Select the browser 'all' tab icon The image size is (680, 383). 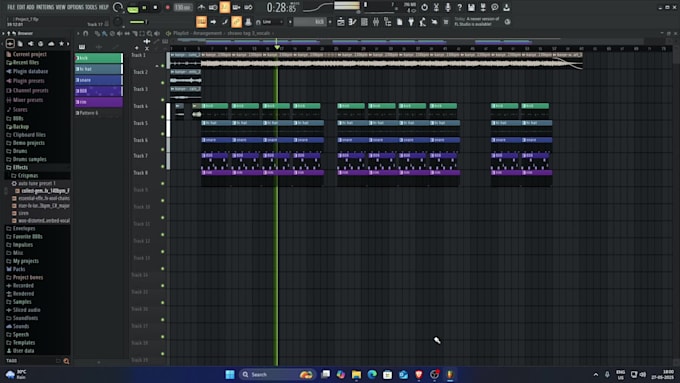pyautogui.click(x=10, y=43)
